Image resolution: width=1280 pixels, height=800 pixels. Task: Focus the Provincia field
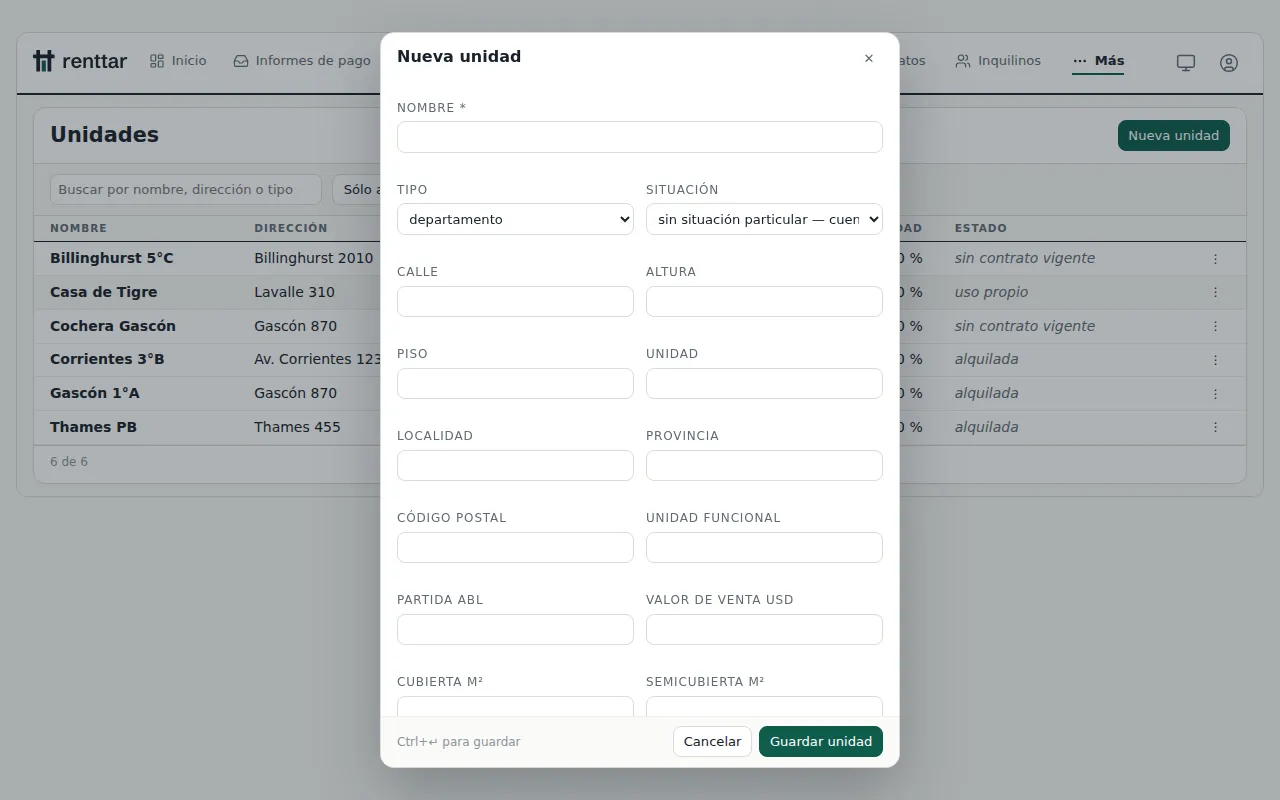click(764, 465)
